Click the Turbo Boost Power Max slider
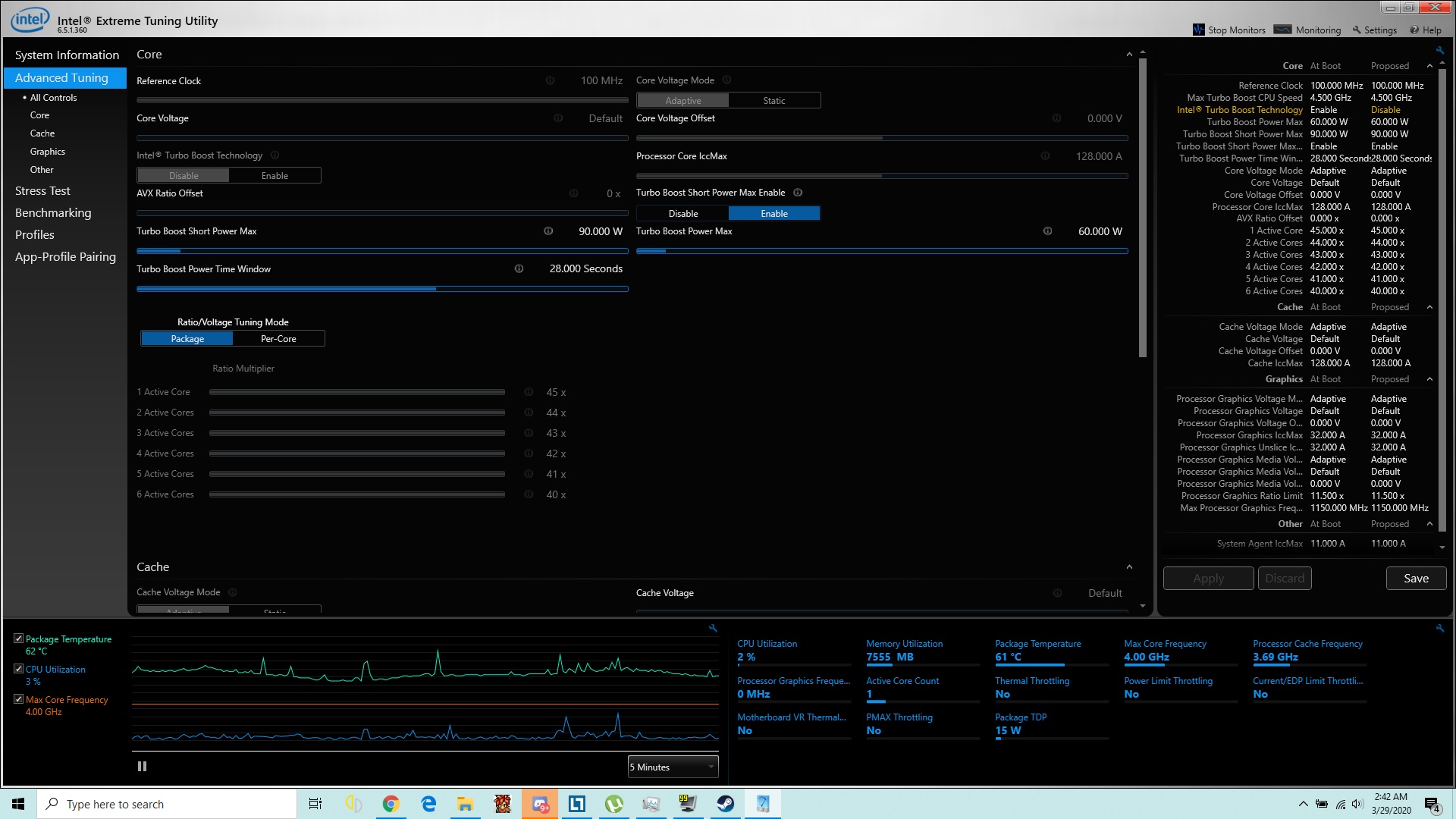The width and height of the screenshot is (1456, 819). [882, 251]
